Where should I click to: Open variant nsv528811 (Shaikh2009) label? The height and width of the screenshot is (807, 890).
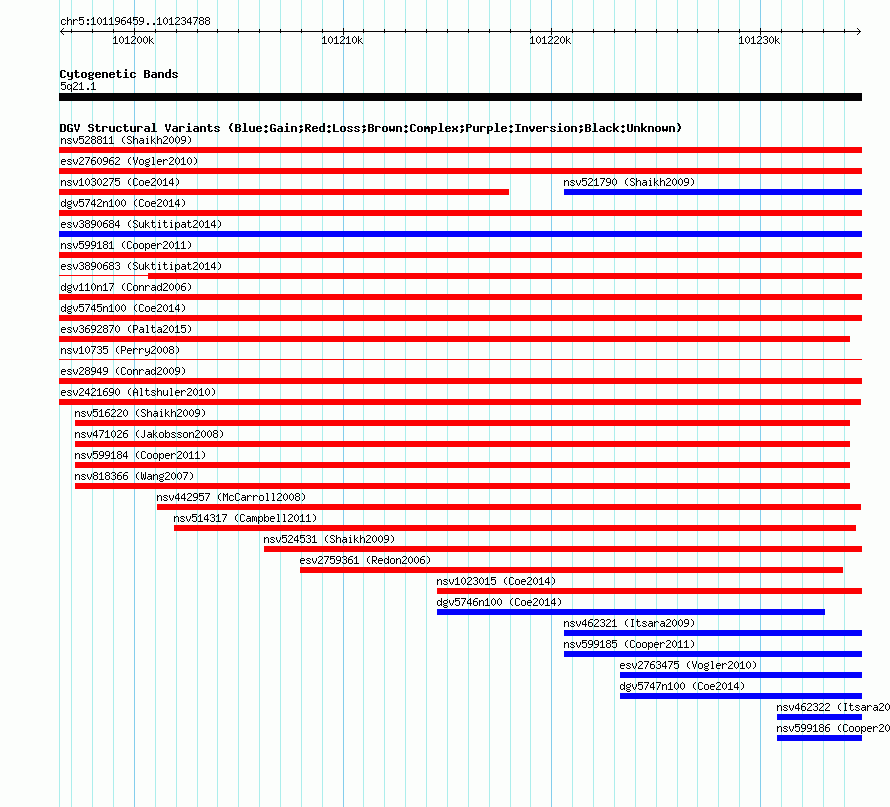click(126, 140)
